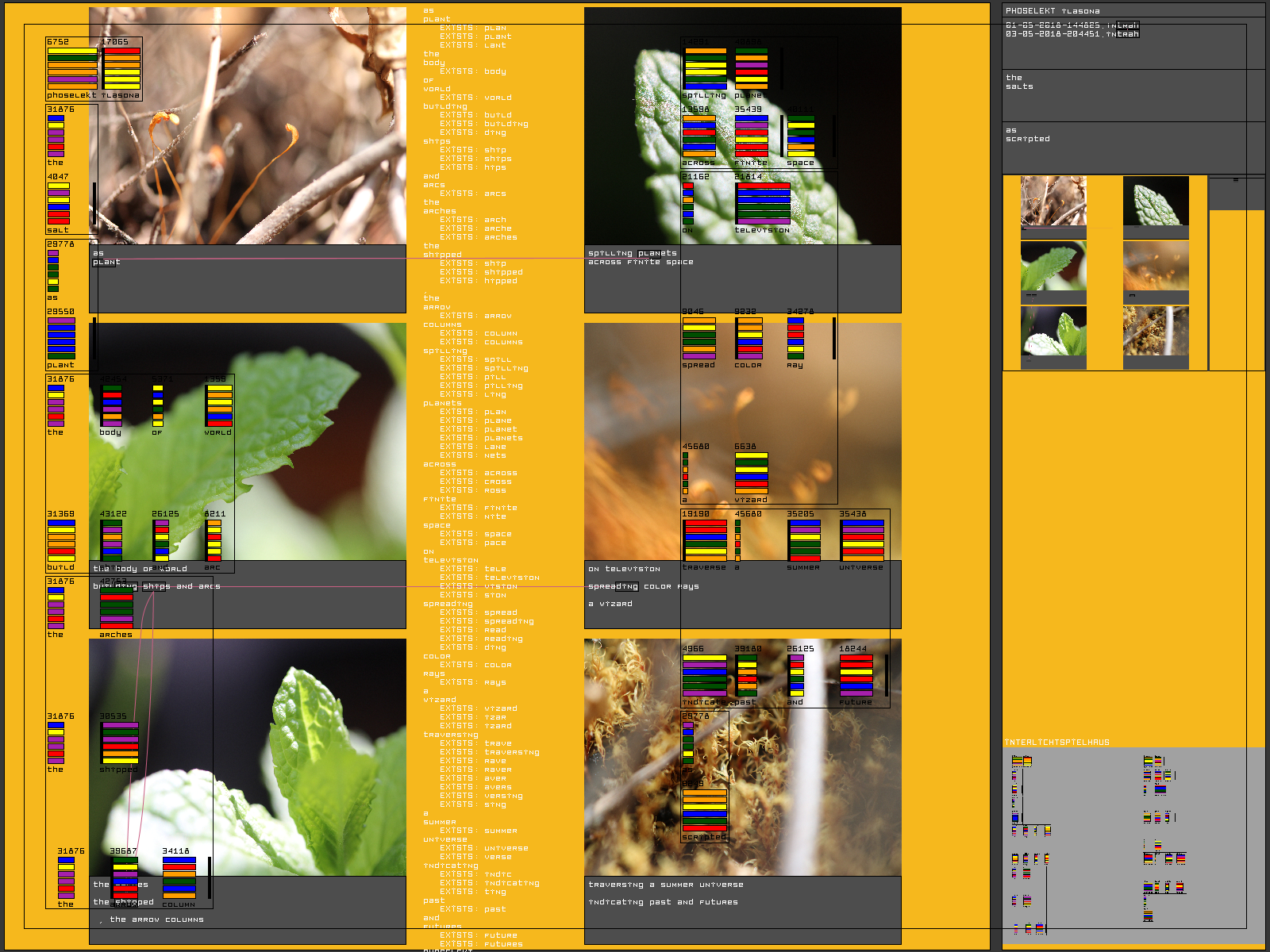Screen dimensions: 1270x952
Task: Open the dark mint leaf thumbnail
Action: (x=1156, y=202)
